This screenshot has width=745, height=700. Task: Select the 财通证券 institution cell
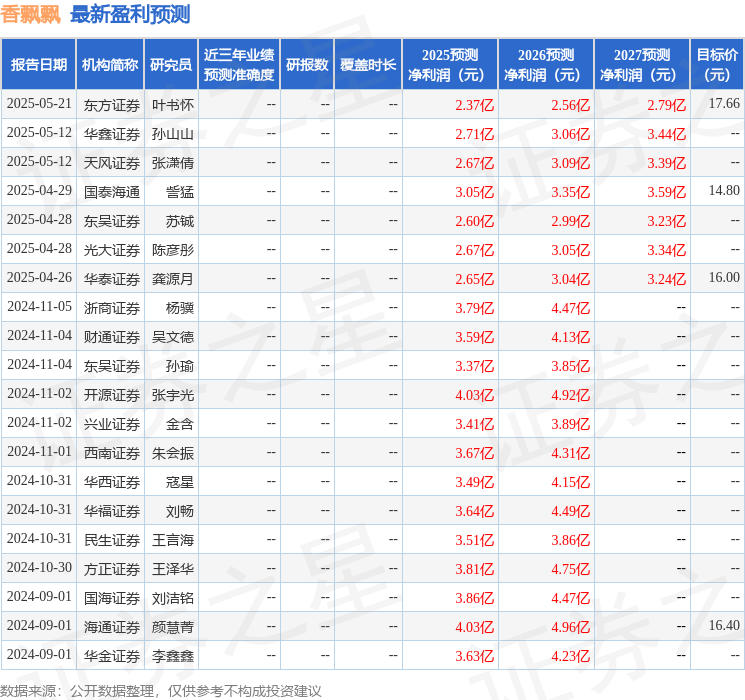tap(112, 337)
